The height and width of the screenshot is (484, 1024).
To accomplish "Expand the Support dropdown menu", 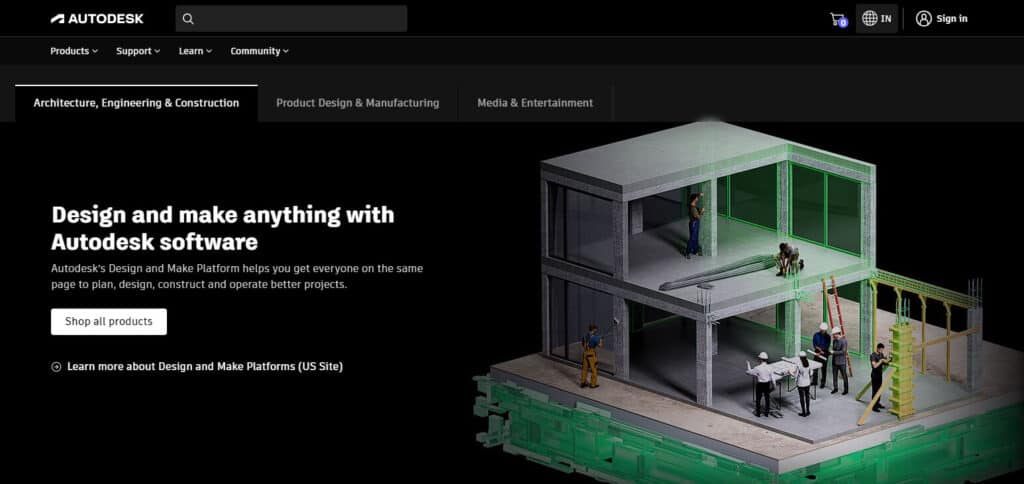I will 138,51.
